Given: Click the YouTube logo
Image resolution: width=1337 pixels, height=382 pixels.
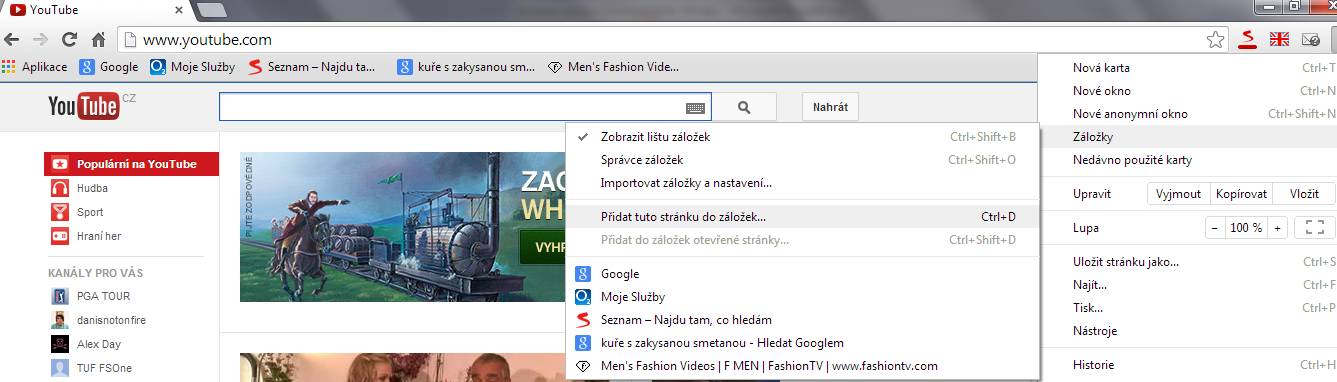Looking at the screenshot, I should (85, 106).
